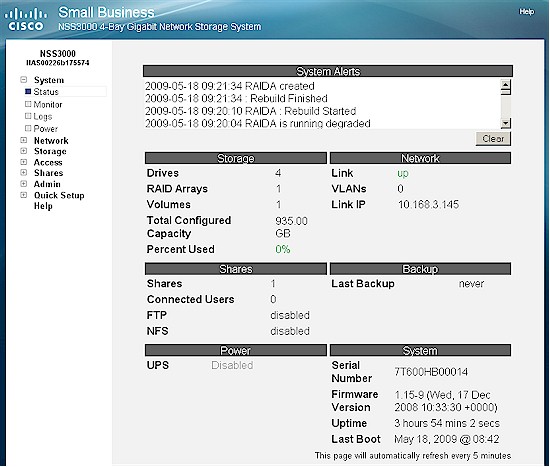Screen dimensions: 550x467
Task: Click the Last Backup 'never' value
Action: 471,283
